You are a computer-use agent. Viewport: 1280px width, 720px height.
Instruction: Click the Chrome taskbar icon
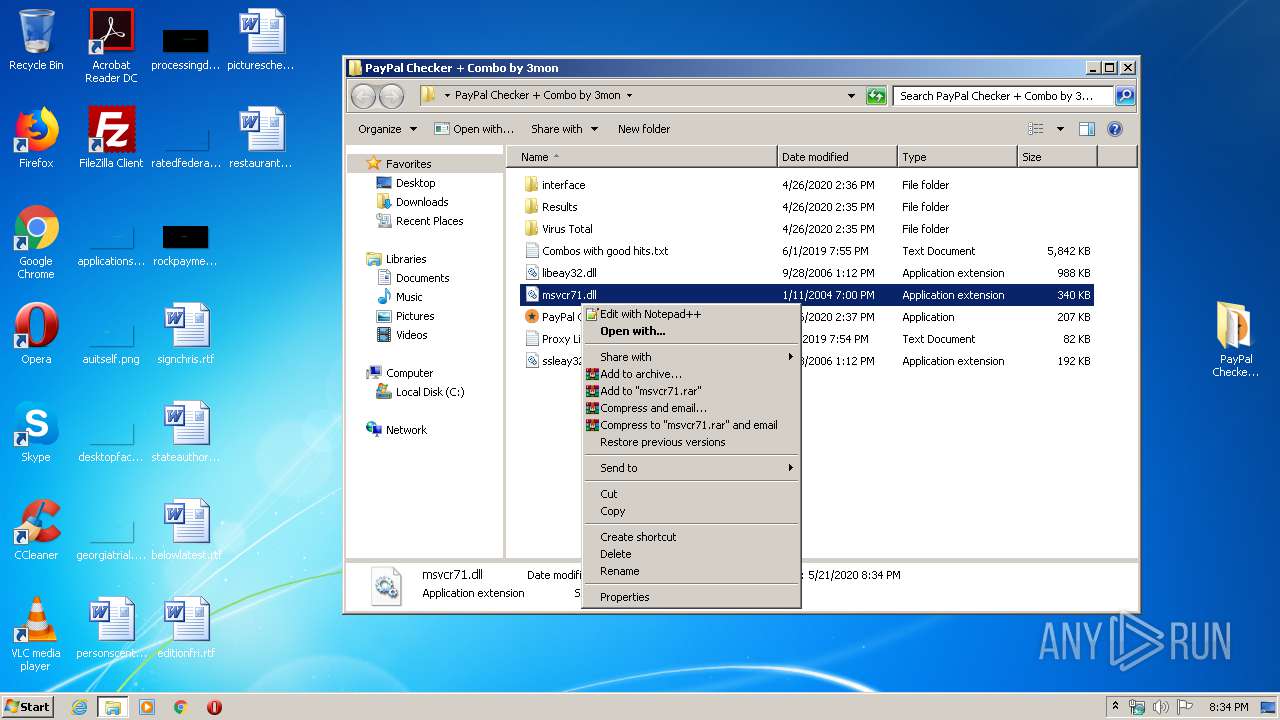[181, 707]
